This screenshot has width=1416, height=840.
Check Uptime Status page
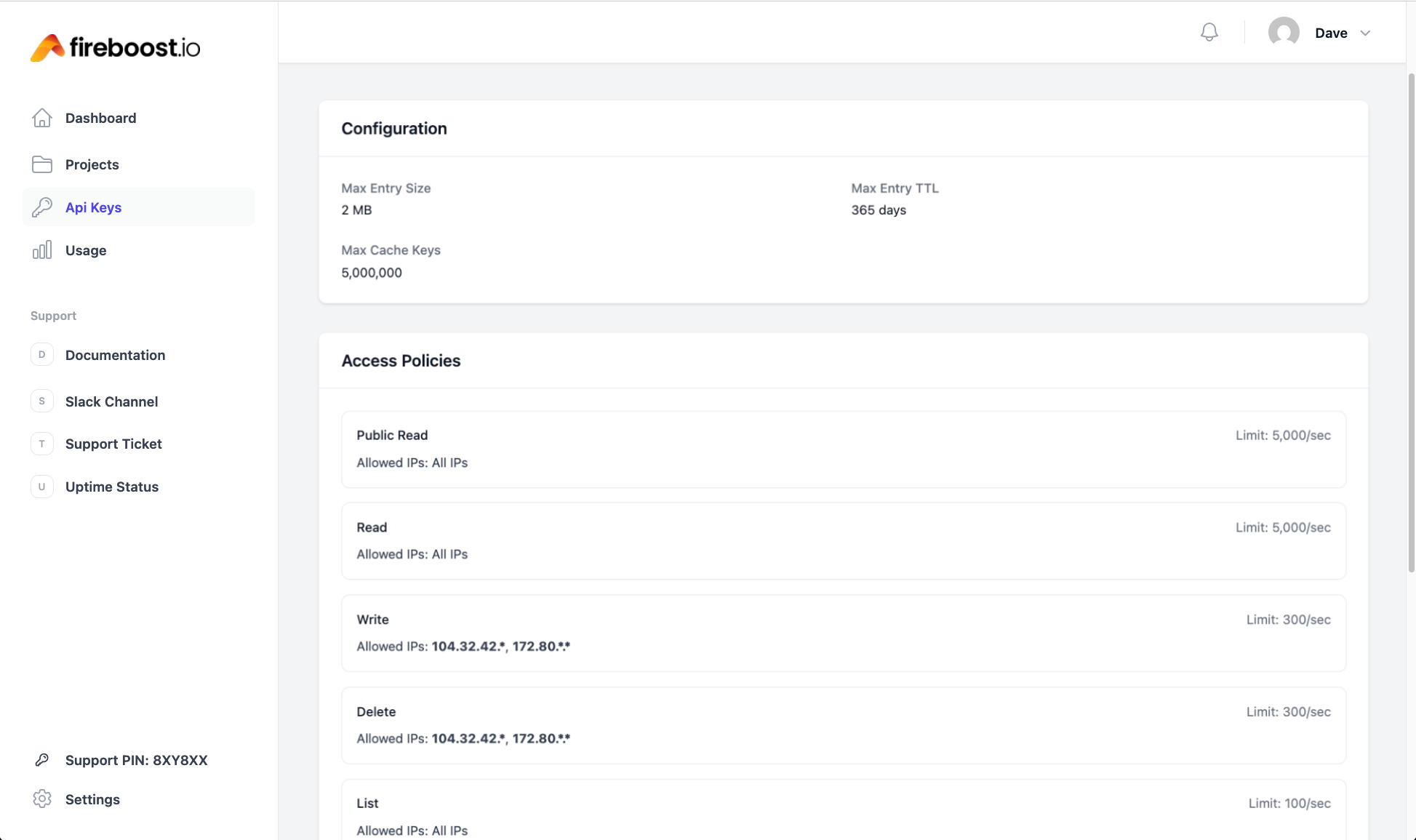pyautogui.click(x=112, y=487)
